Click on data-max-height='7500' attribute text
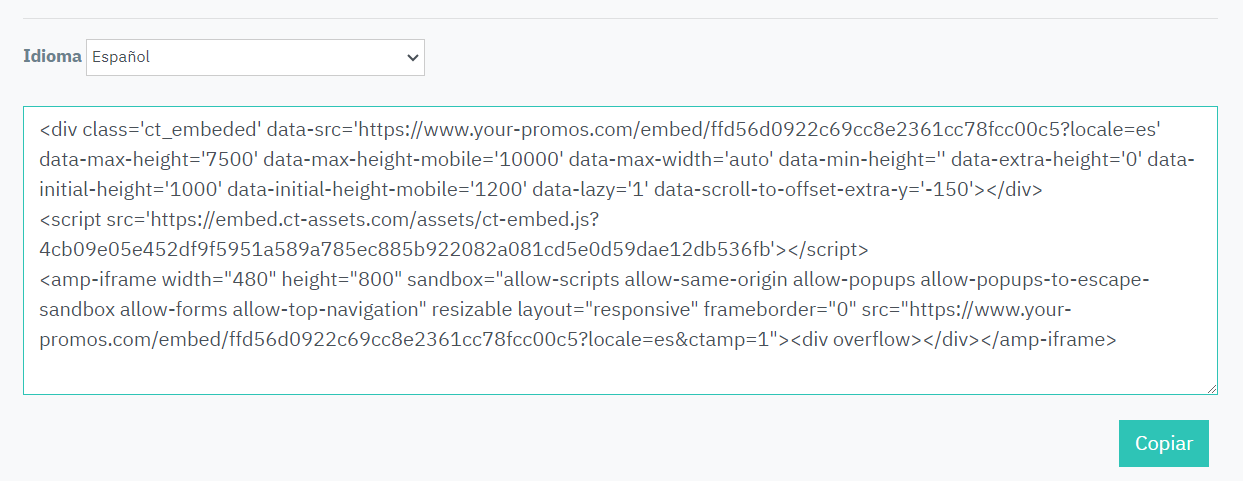Image resolution: width=1243 pixels, height=481 pixels. 149,159
